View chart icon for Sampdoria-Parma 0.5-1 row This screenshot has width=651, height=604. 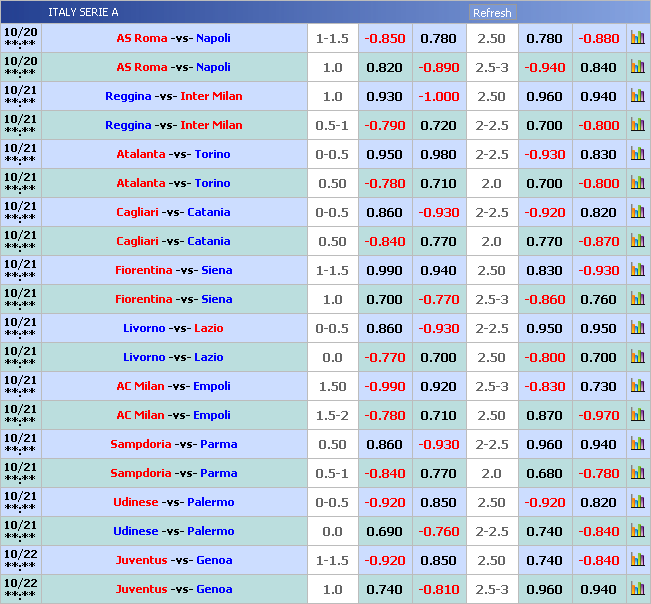pyautogui.click(x=637, y=473)
